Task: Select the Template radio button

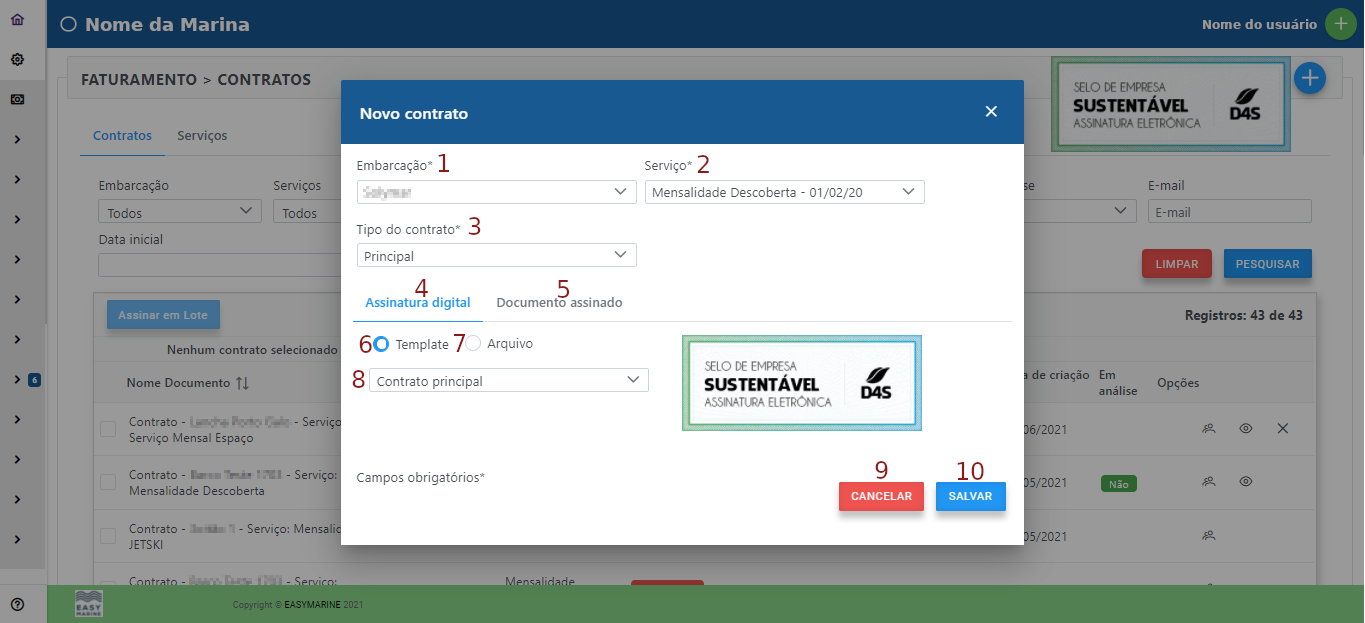Action: (381, 344)
